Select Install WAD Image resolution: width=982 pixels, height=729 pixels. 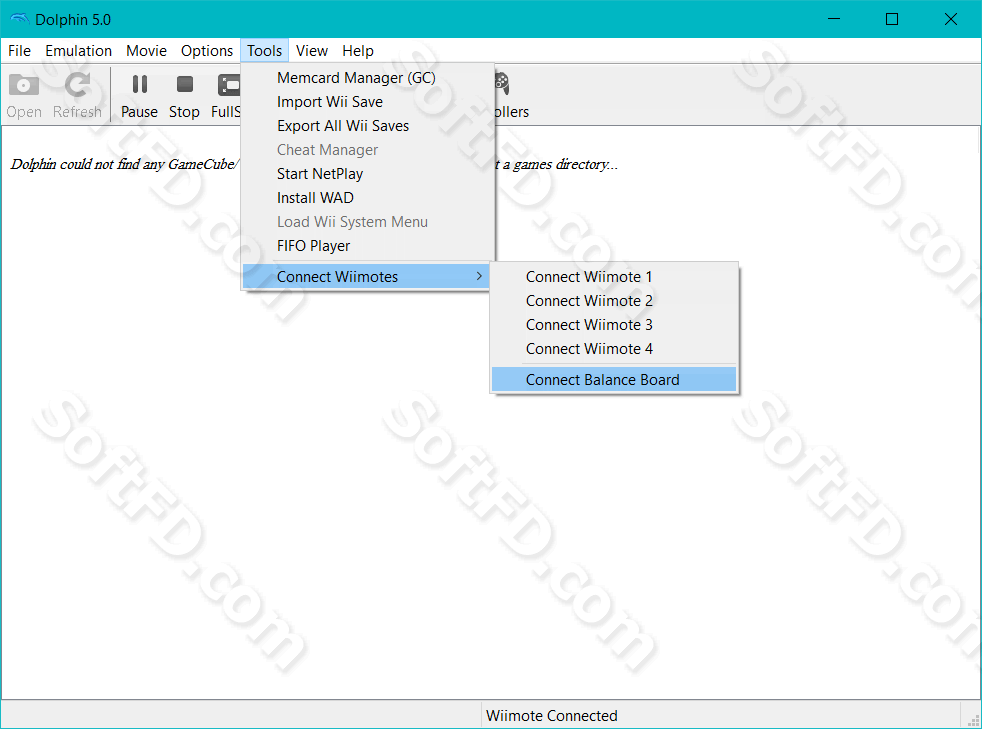click(x=368, y=198)
